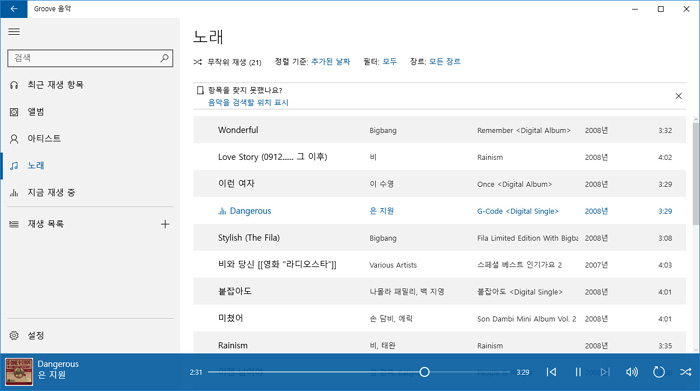The image size is (700, 391).
Task: Add a new playlist with plus icon
Action: click(x=165, y=224)
